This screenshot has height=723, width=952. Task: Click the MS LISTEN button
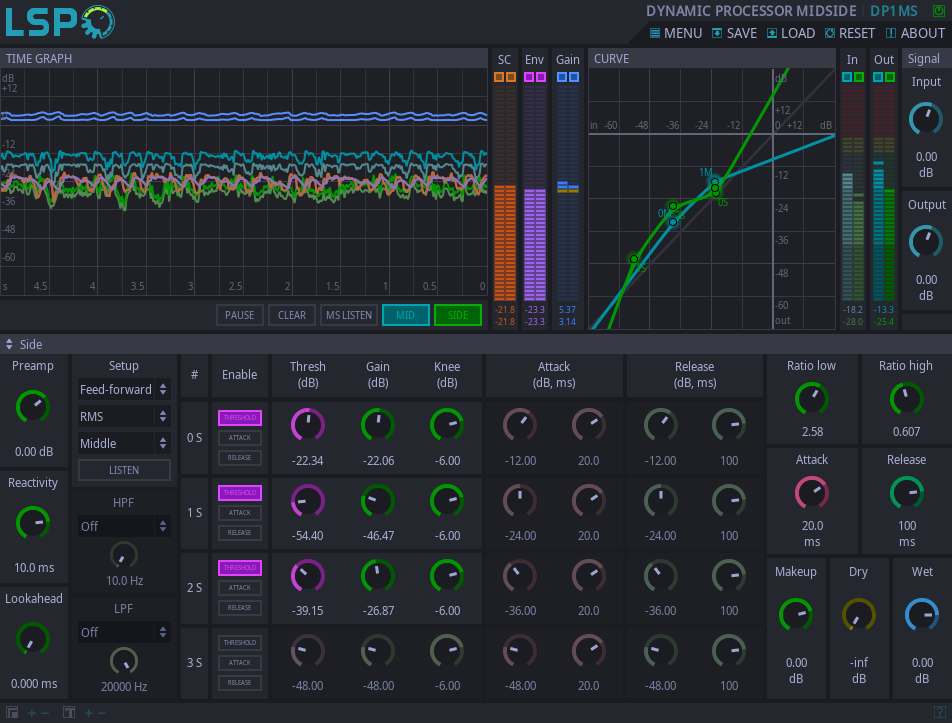(x=349, y=315)
